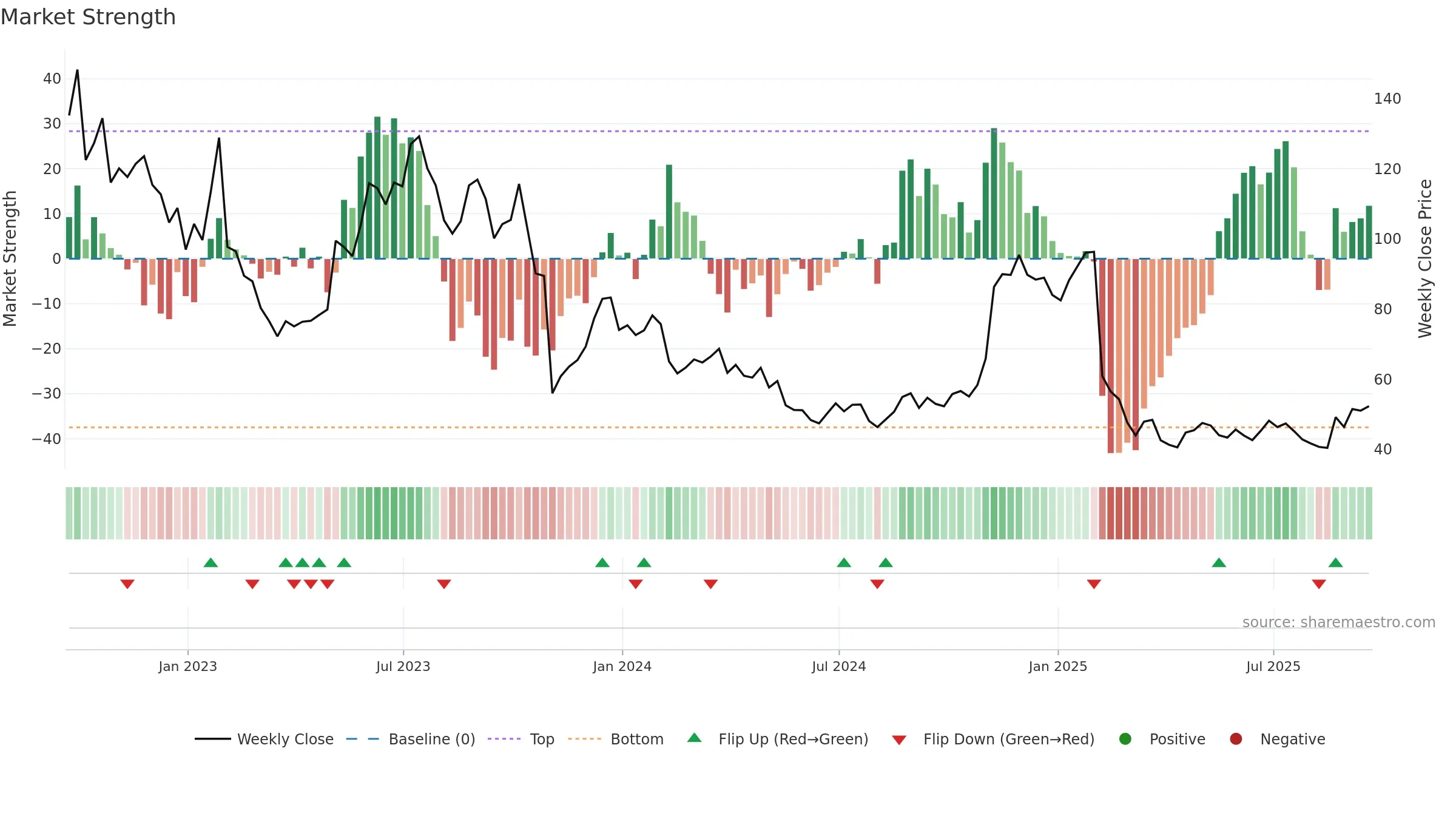Image resolution: width=1456 pixels, height=819 pixels.
Task: Select the flip-down marker between Jan 2025 and Jul 2025
Action: coord(1094,584)
